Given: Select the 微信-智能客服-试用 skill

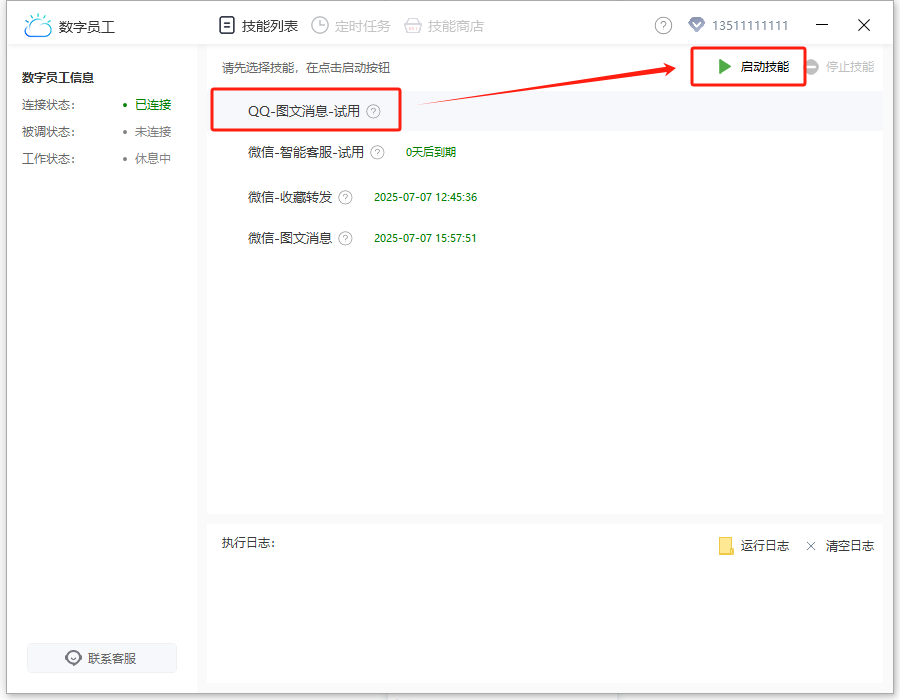Looking at the screenshot, I should [x=306, y=152].
